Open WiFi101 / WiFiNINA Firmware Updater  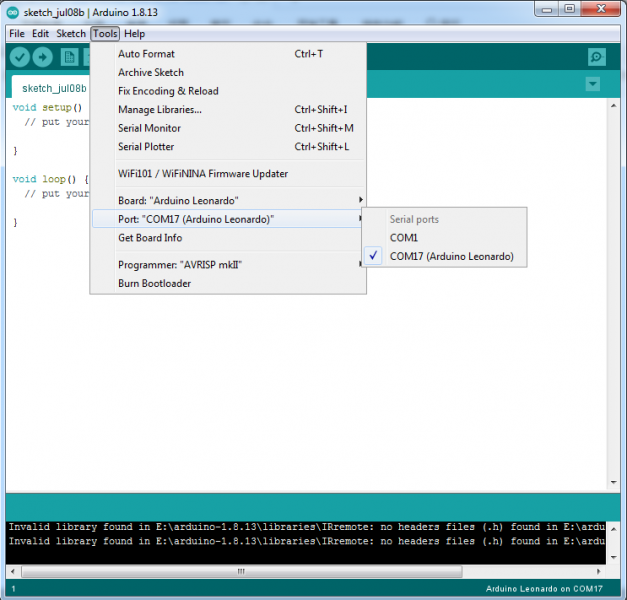(x=228, y=174)
